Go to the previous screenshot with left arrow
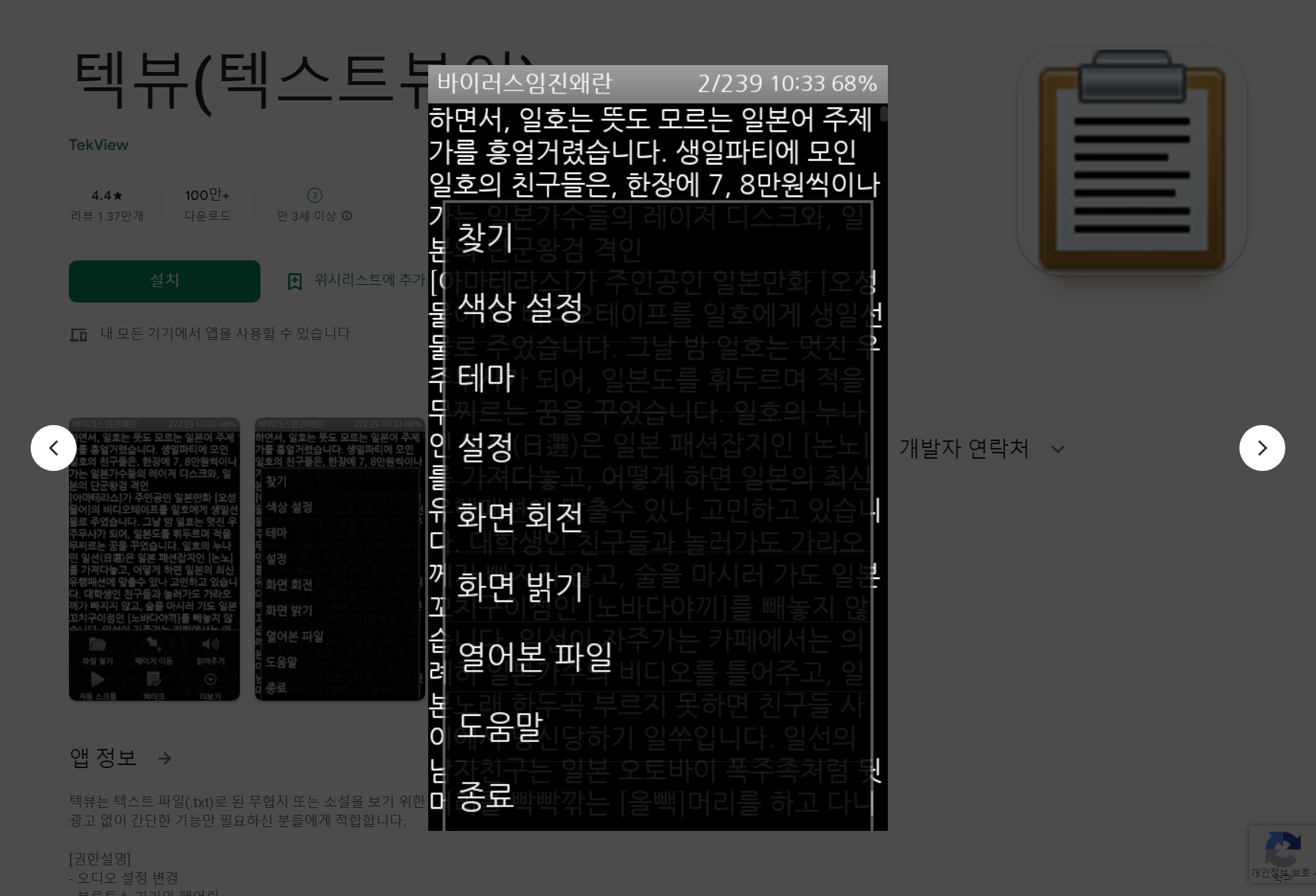This screenshot has width=1316, height=896. tap(54, 448)
